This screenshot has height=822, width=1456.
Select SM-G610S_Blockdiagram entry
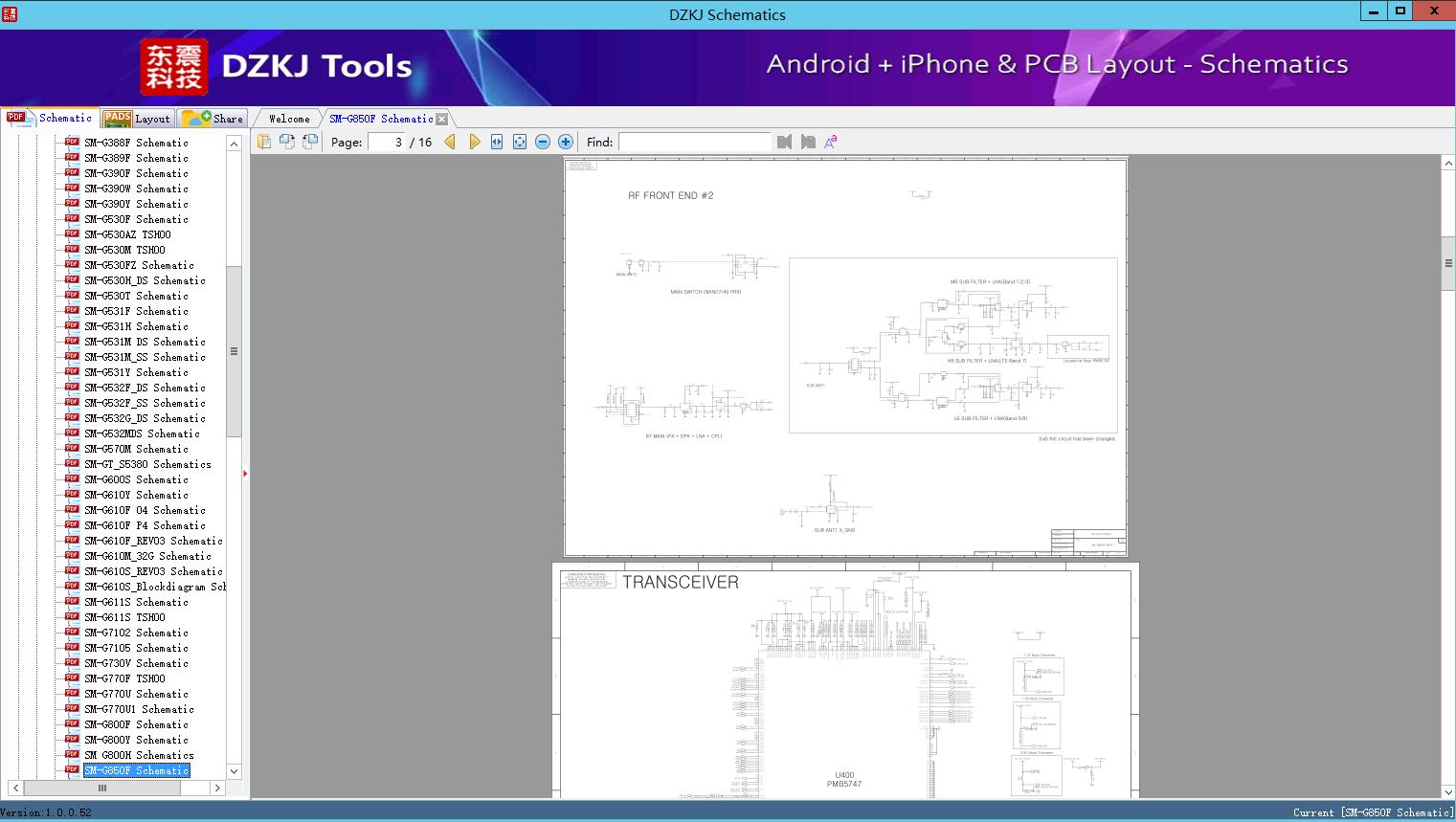point(155,587)
